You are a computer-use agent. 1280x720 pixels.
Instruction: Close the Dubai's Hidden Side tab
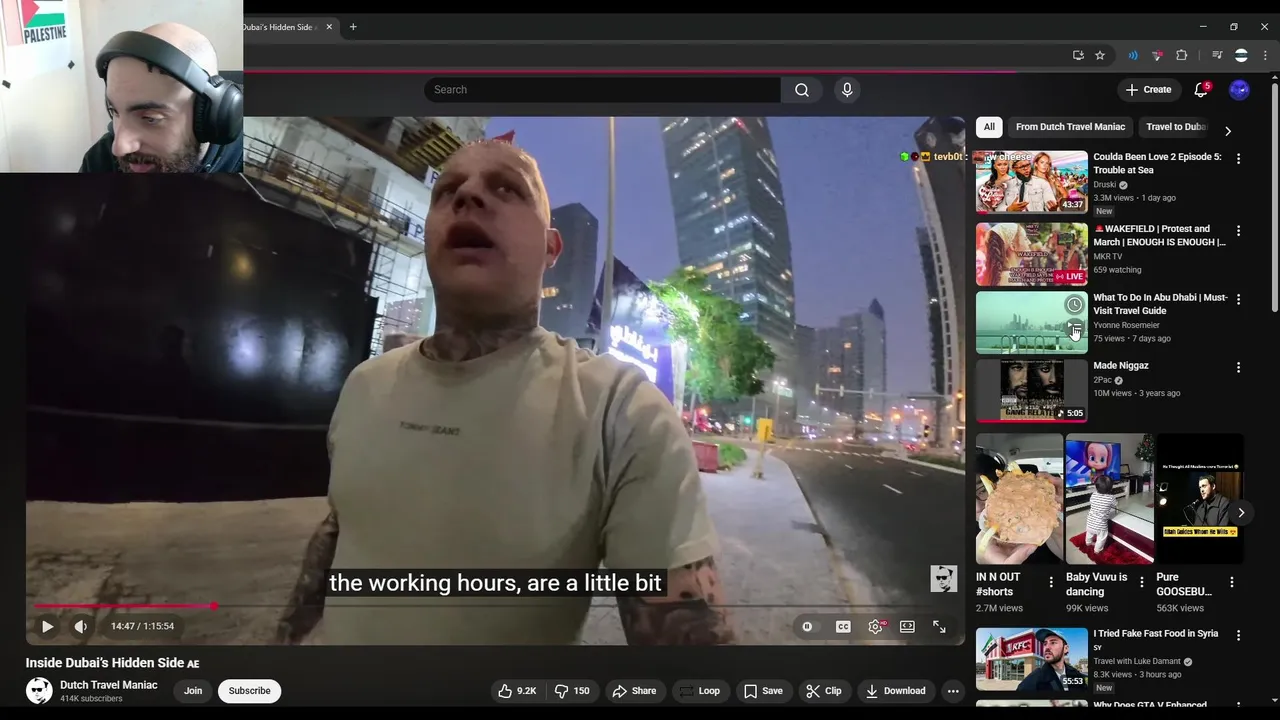[x=329, y=27]
